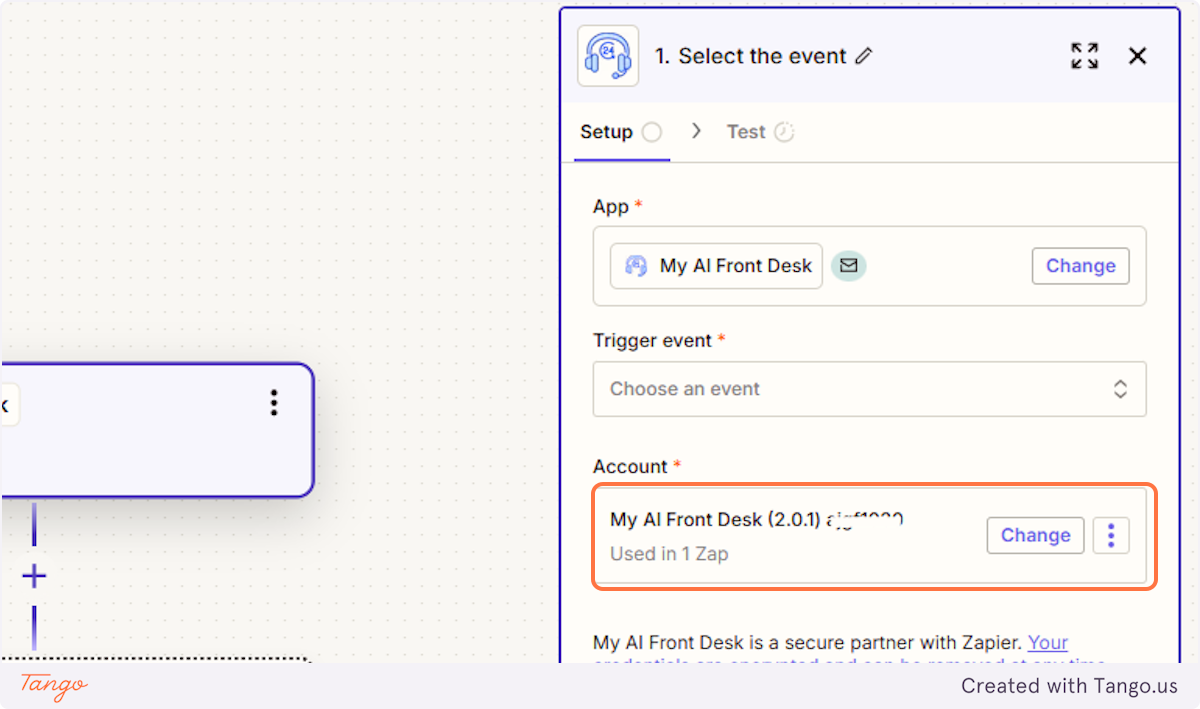Click the small icon inside the app chip
This screenshot has height=709, width=1200.
(636, 266)
